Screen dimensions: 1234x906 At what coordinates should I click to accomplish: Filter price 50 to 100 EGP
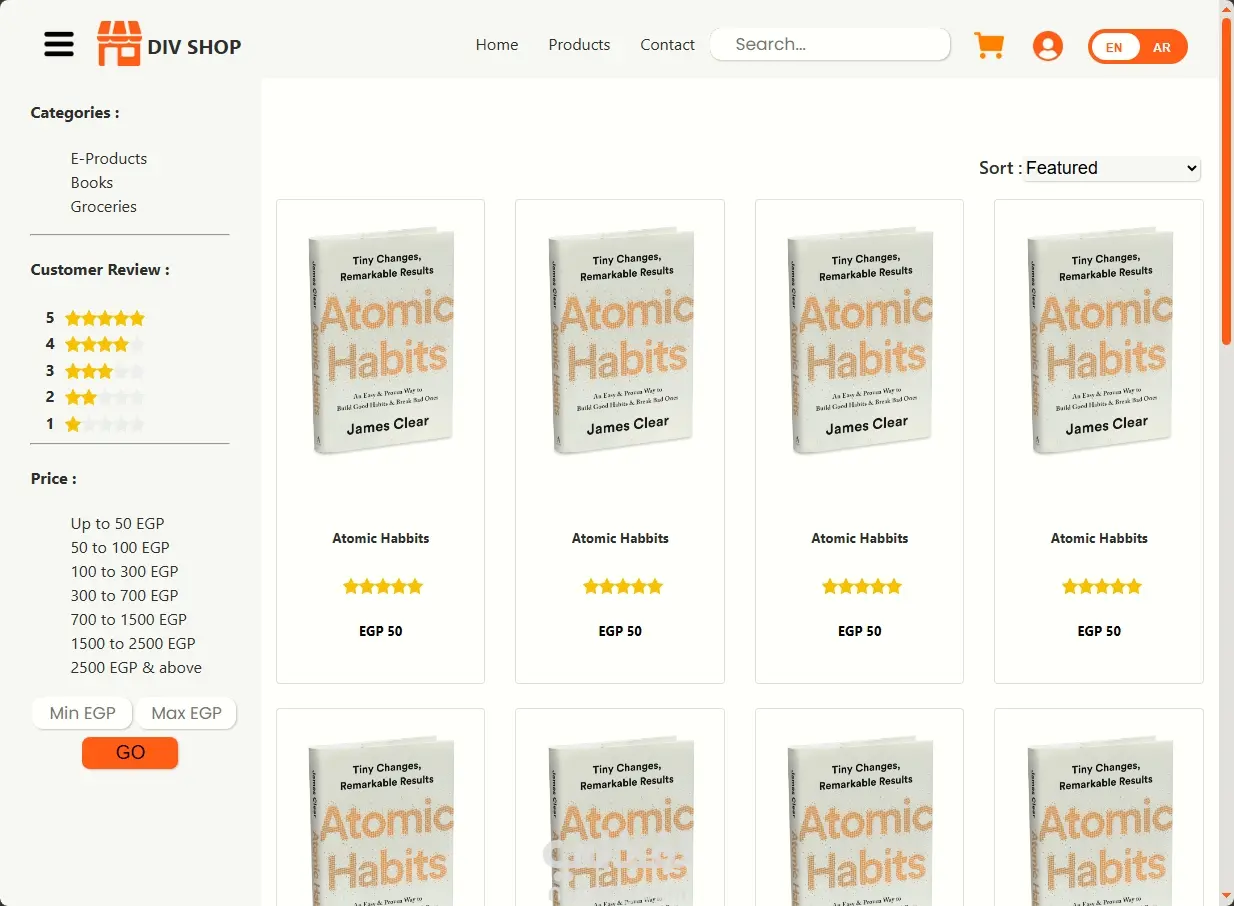[x=120, y=547]
